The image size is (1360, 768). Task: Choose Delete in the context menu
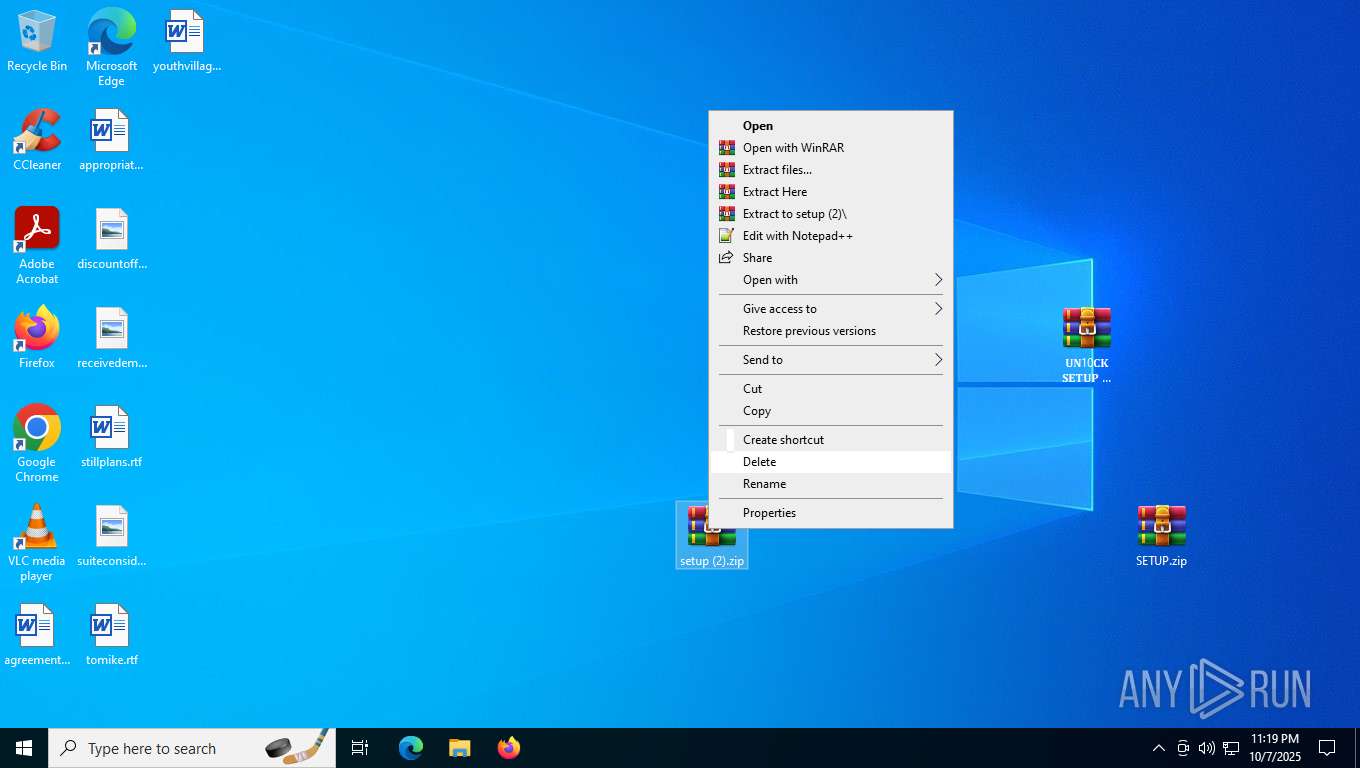tap(831, 462)
